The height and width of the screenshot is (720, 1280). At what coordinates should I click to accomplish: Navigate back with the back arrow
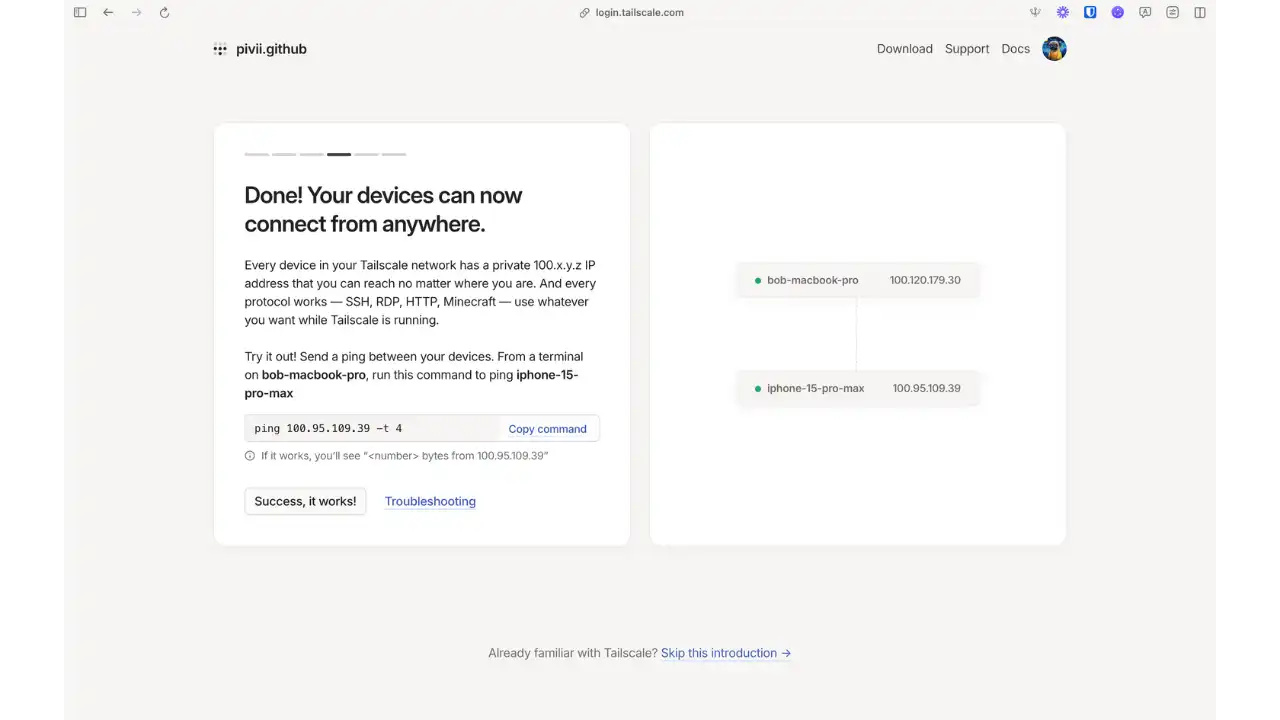pos(108,12)
